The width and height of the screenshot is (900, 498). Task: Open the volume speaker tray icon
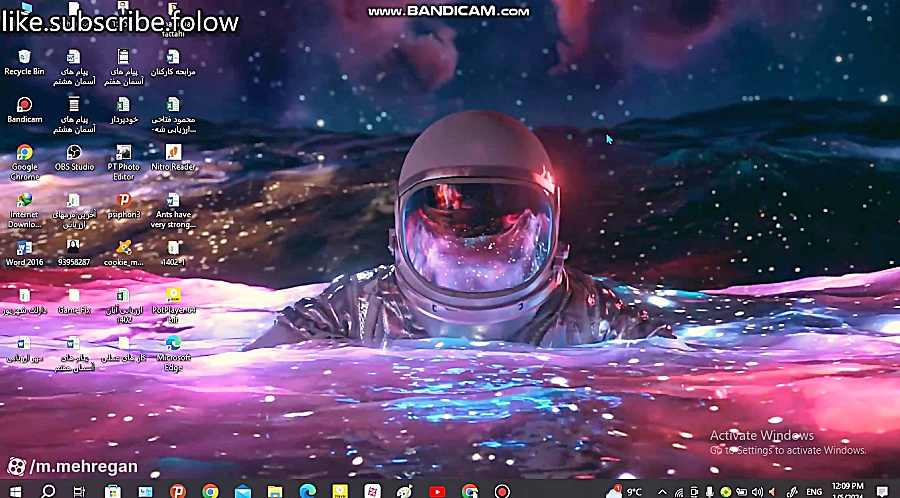click(x=757, y=492)
